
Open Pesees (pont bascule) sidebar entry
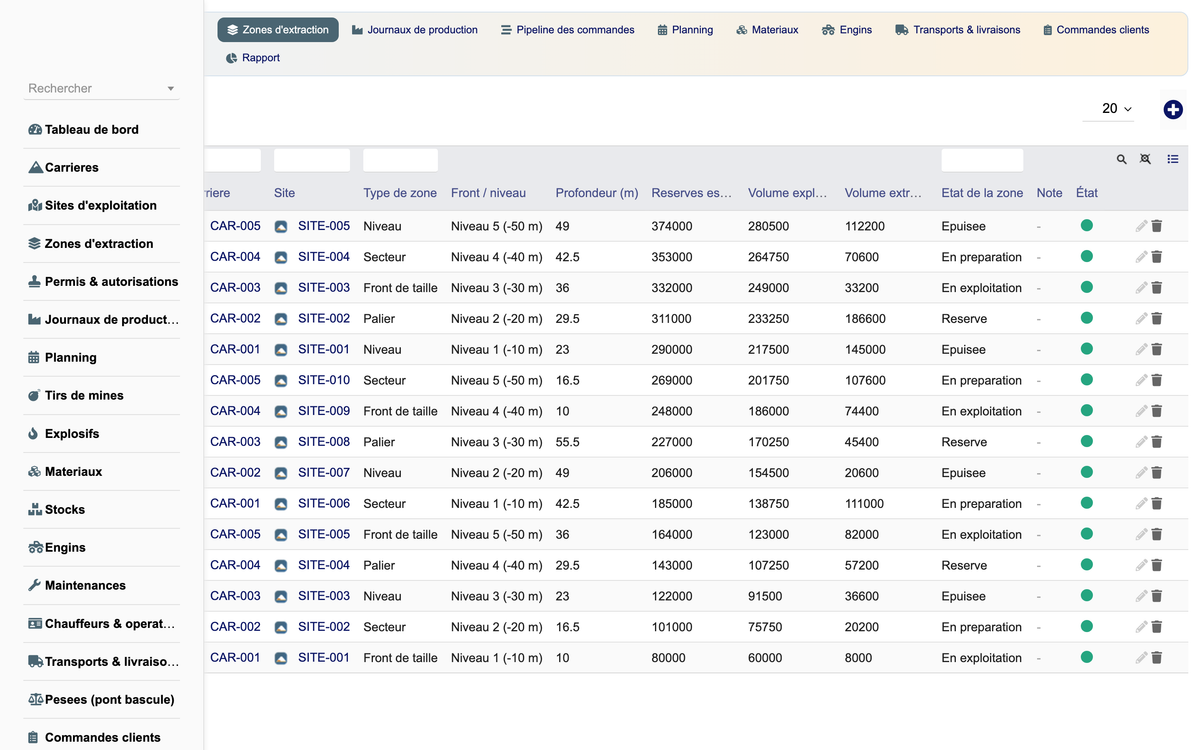pos(101,700)
